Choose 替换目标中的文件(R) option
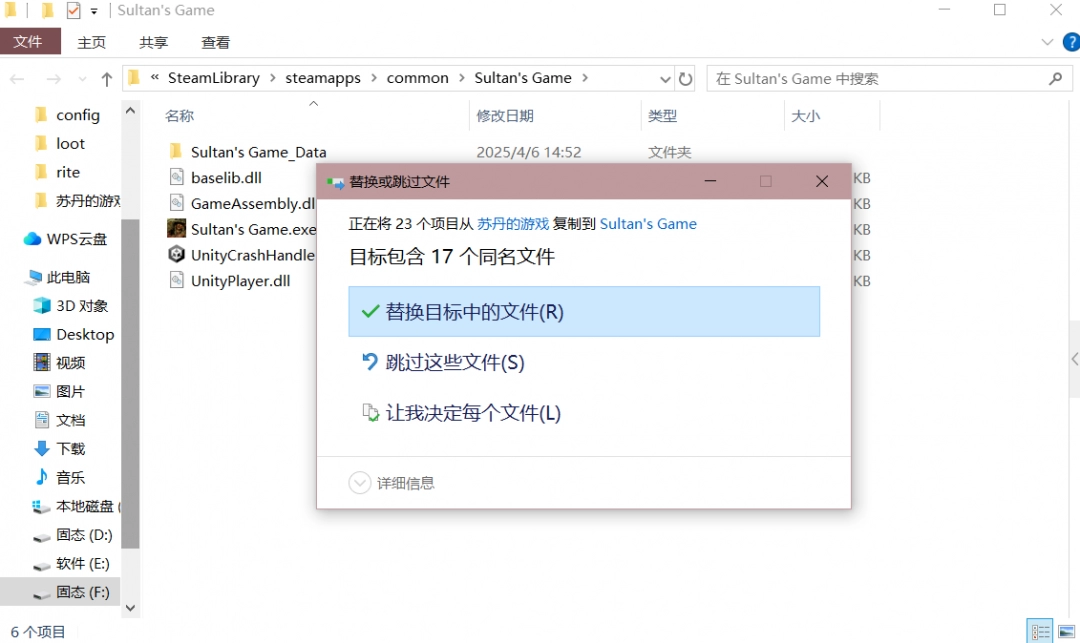The image size is (1080, 643). (x=584, y=312)
